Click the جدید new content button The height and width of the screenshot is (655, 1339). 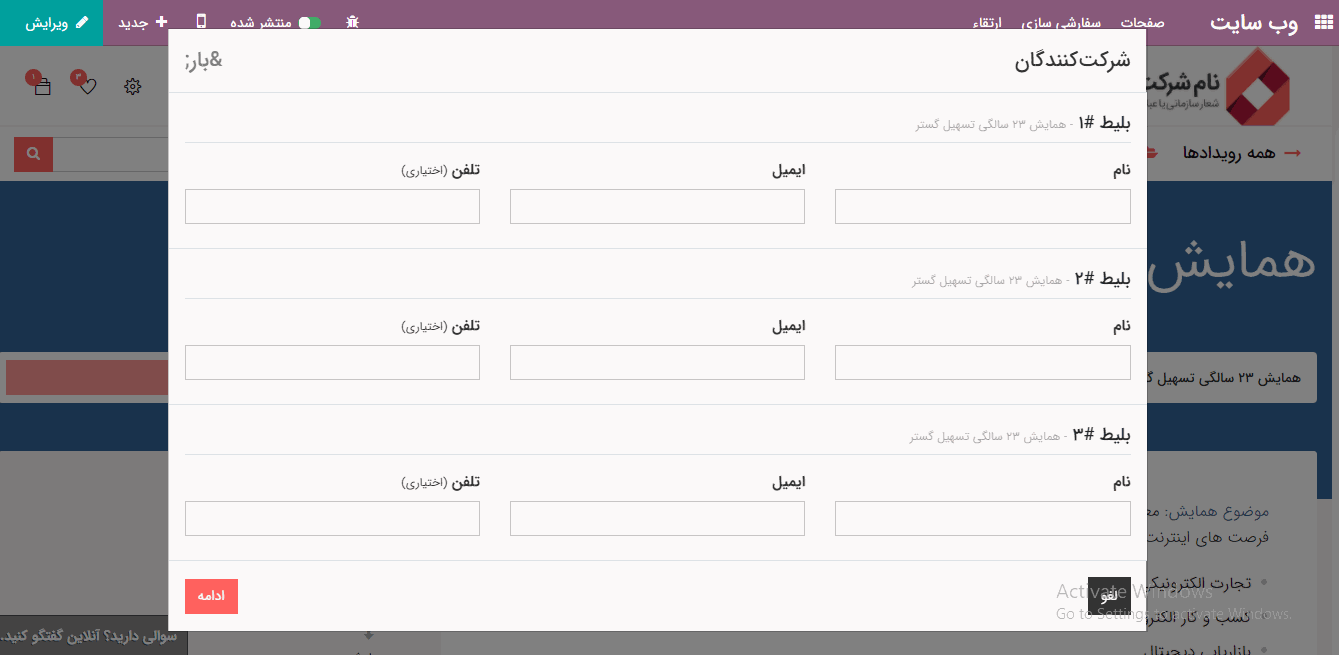tap(142, 22)
